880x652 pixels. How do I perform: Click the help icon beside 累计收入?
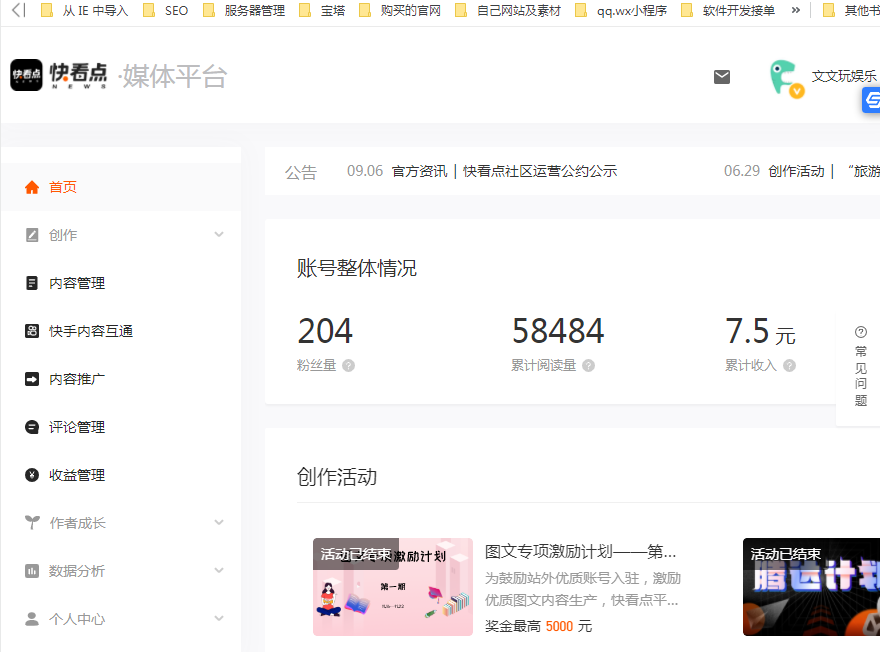point(789,365)
